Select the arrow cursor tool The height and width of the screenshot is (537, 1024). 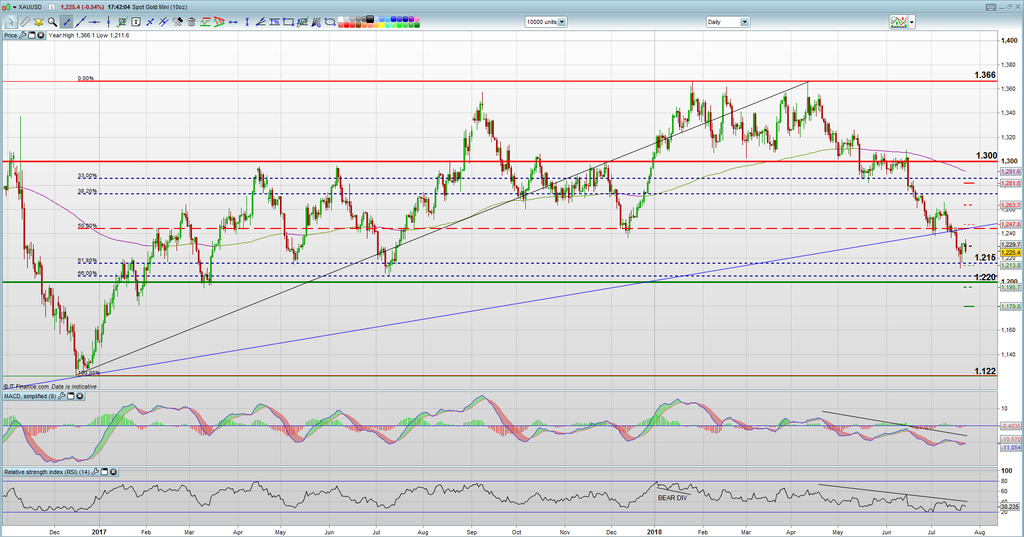click(11, 21)
